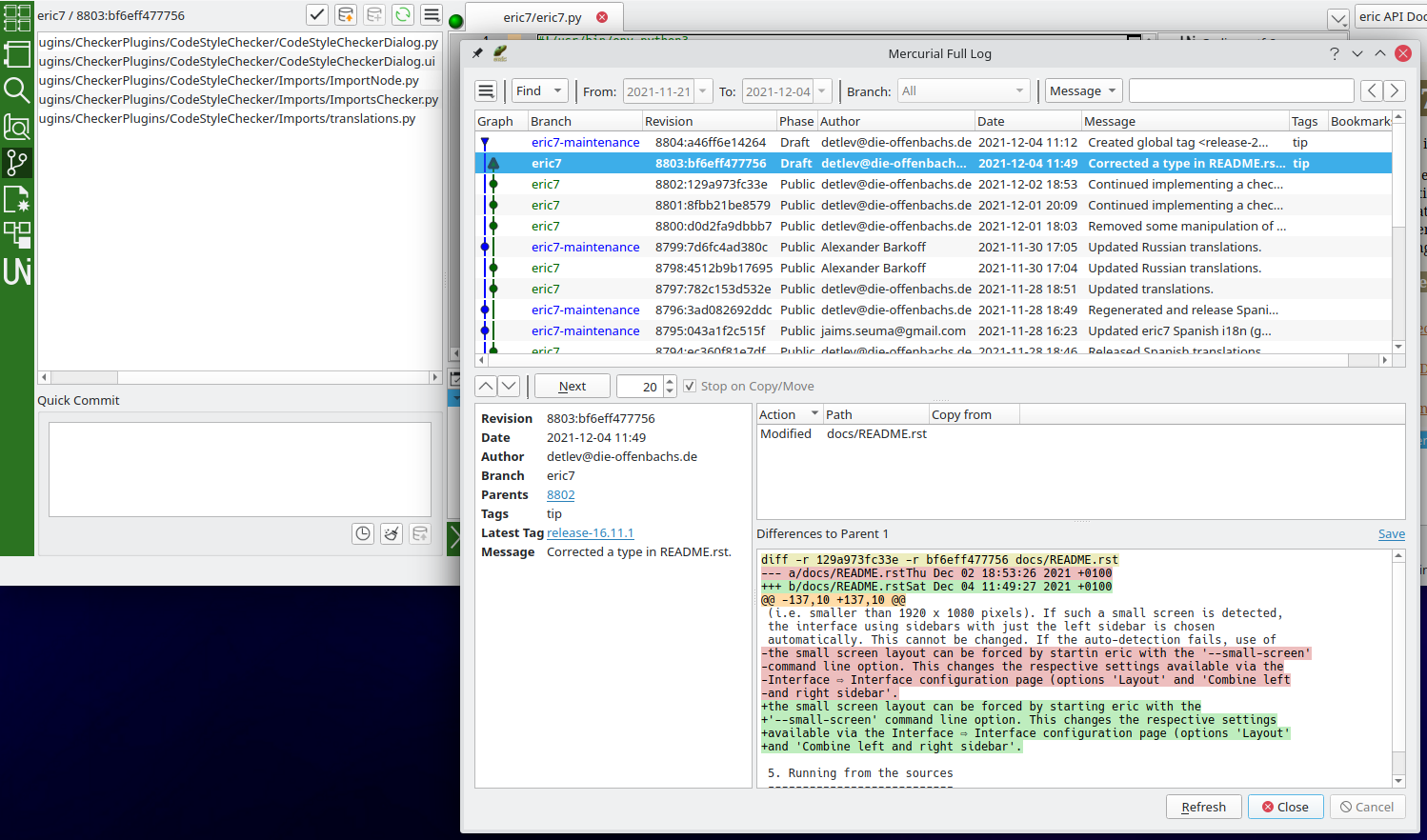Click the dialog help question mark
1427x840 pixels.
[x=1334, y=53]
